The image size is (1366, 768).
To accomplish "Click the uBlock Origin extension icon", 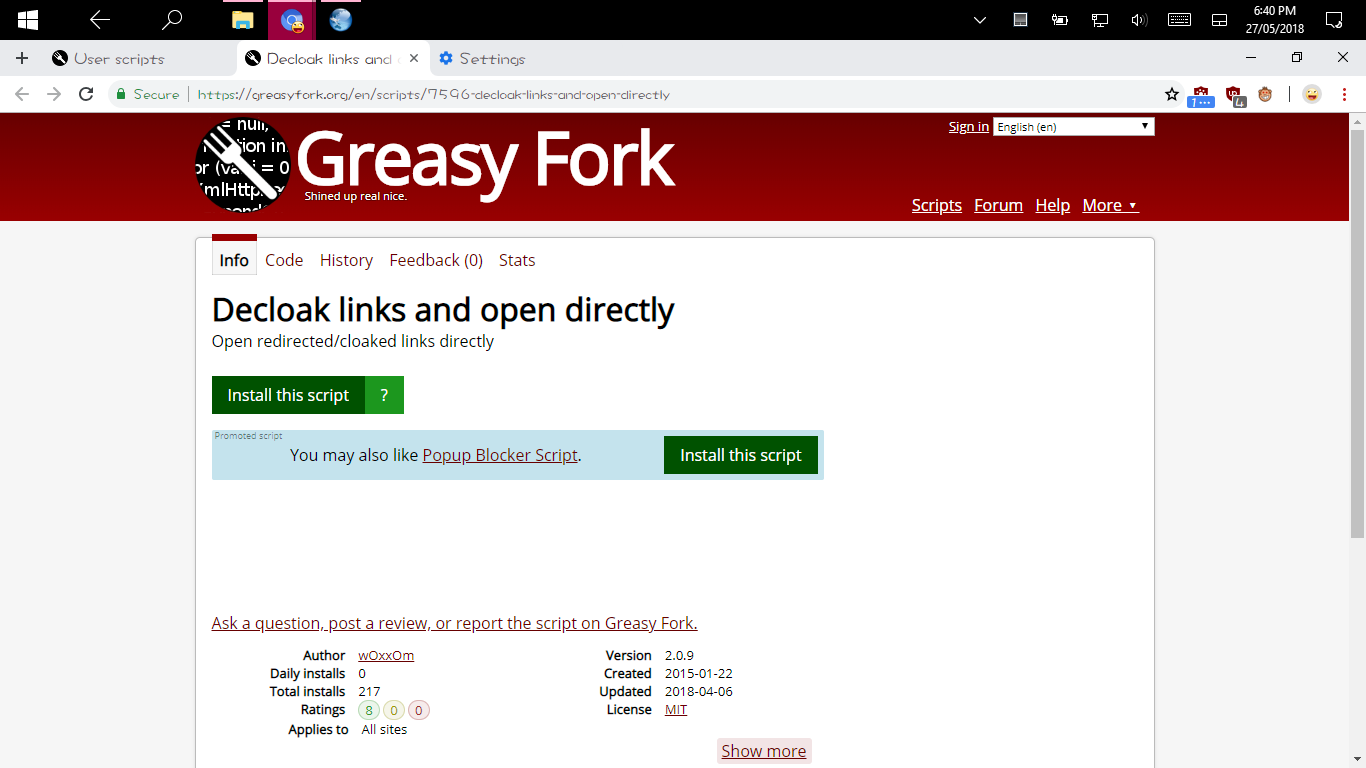I will pos(1235,92).
